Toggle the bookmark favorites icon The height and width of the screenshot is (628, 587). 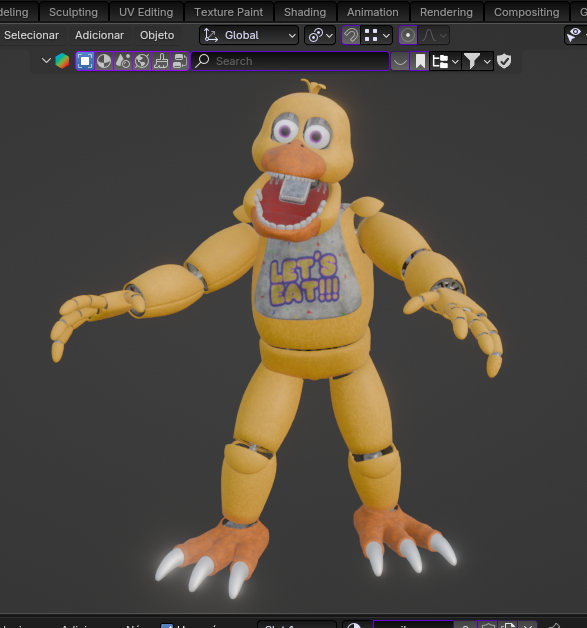(x=420, y=61)
